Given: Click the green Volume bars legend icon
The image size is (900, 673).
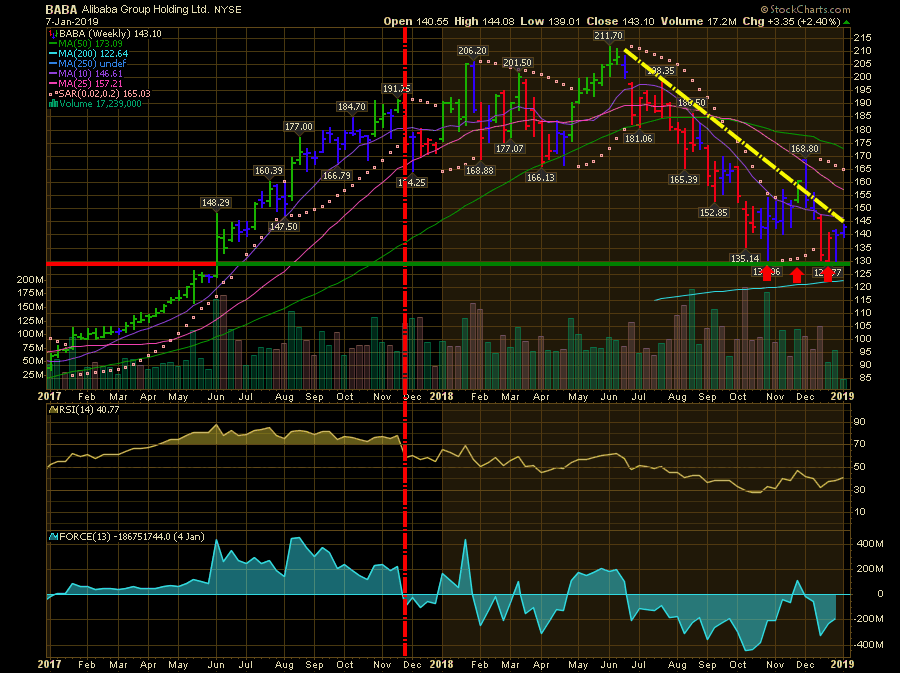Looking at the screenshot, I should [x=51, y=103].
